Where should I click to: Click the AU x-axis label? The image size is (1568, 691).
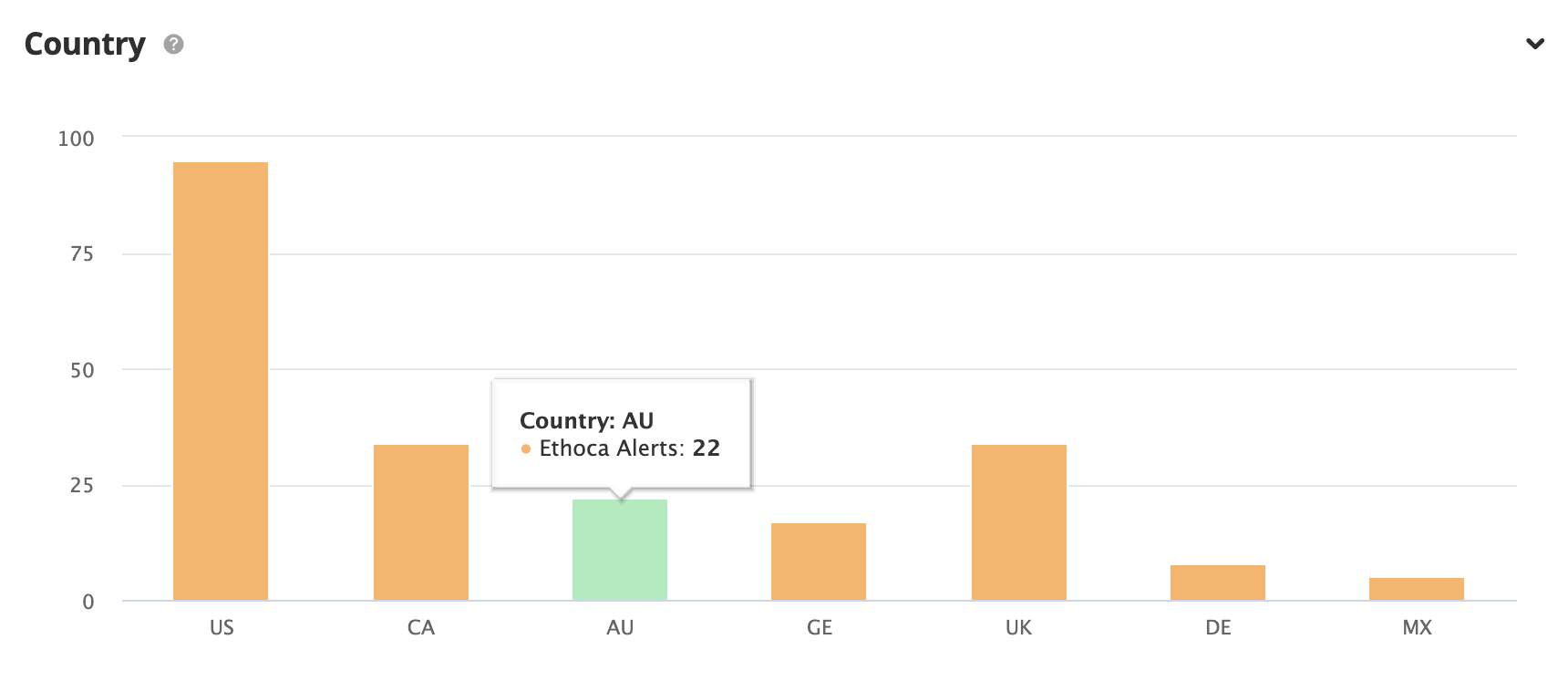click(x=620, y=627)
